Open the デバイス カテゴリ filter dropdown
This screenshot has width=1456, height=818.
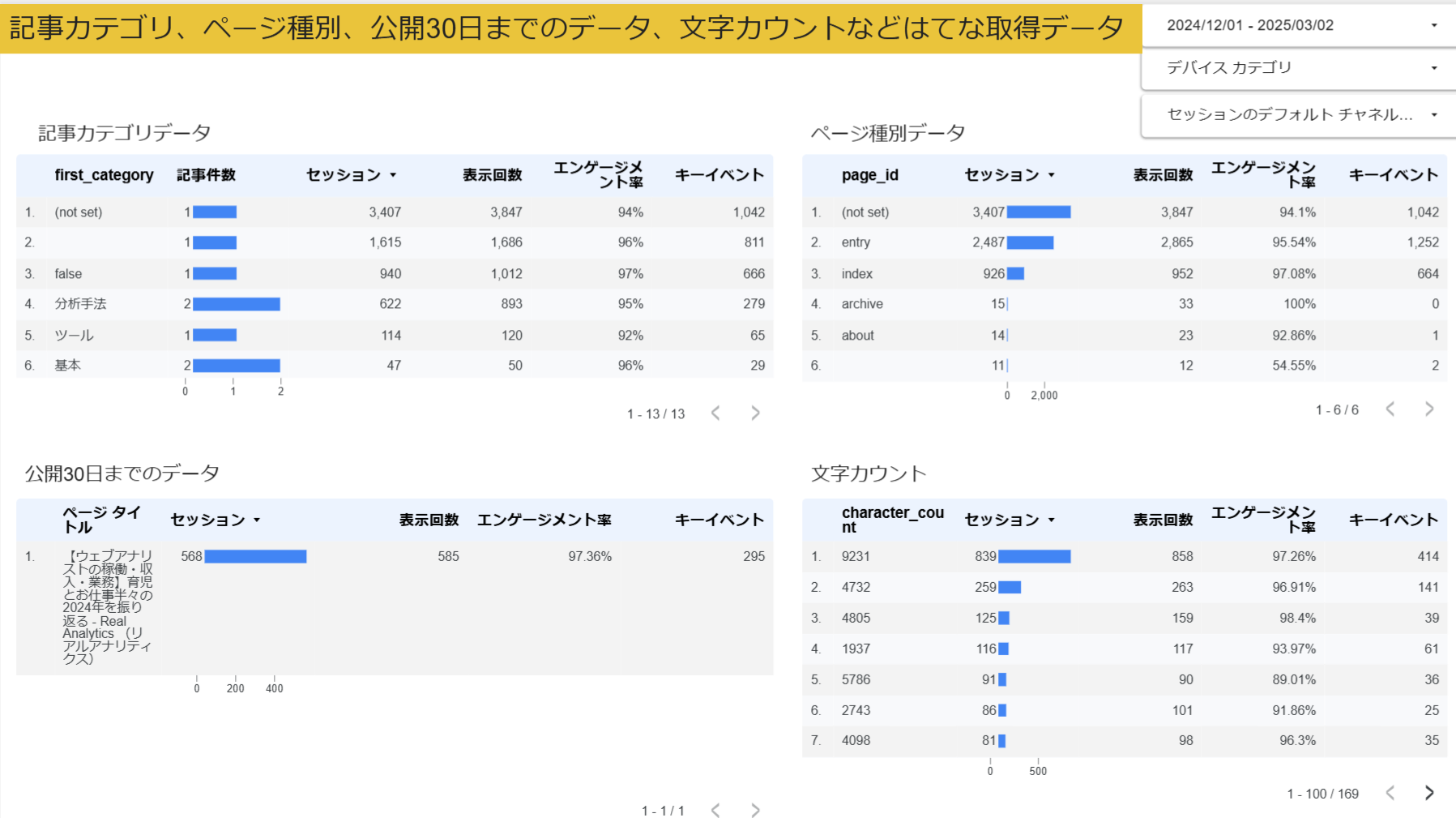point(1299,68)
